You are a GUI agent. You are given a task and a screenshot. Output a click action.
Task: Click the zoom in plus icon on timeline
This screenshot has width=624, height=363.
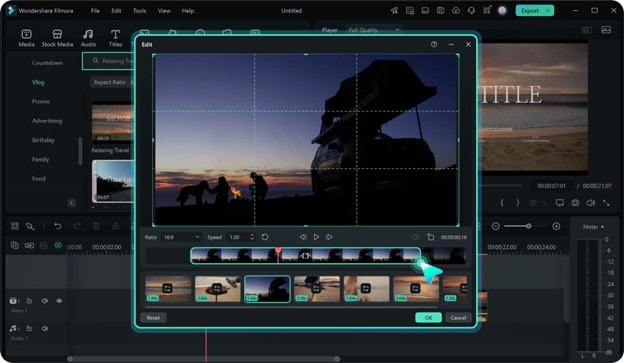[x=556, y=226]
